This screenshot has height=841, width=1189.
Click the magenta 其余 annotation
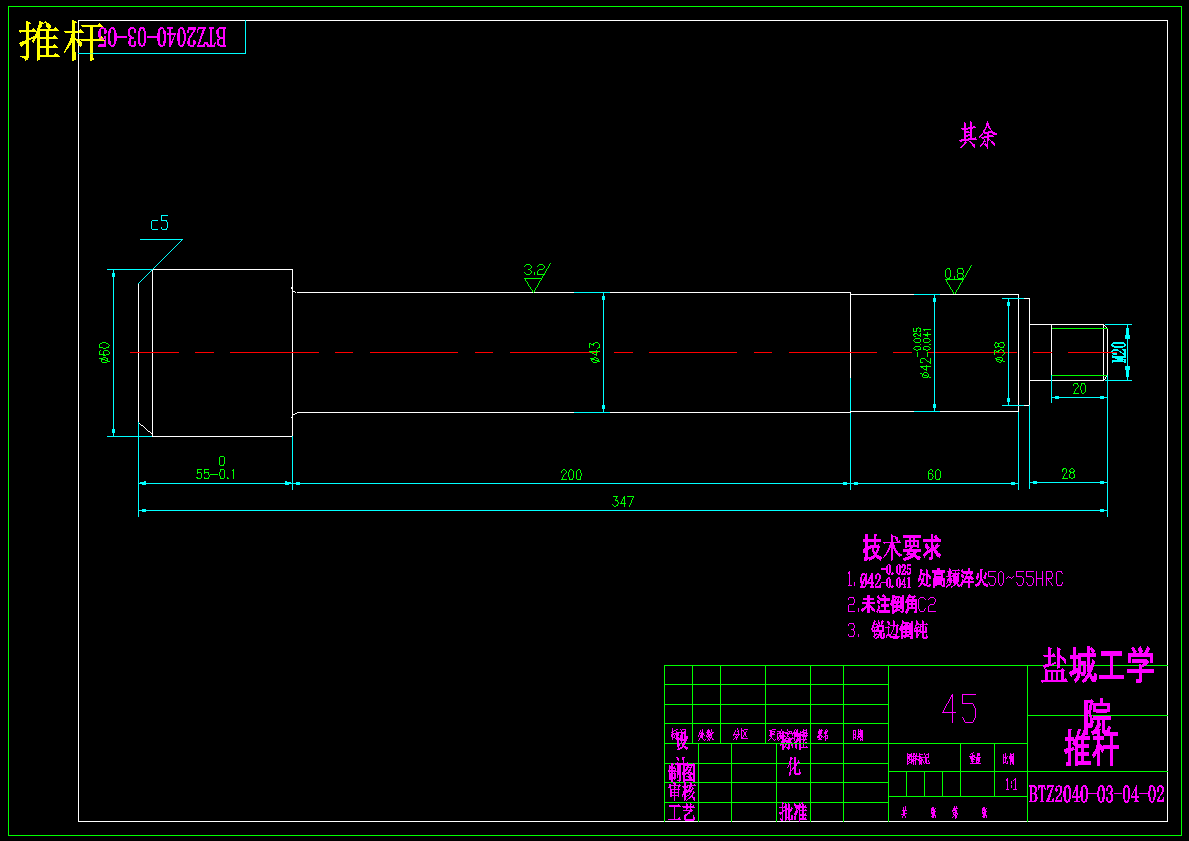click(x=978, y=136)
